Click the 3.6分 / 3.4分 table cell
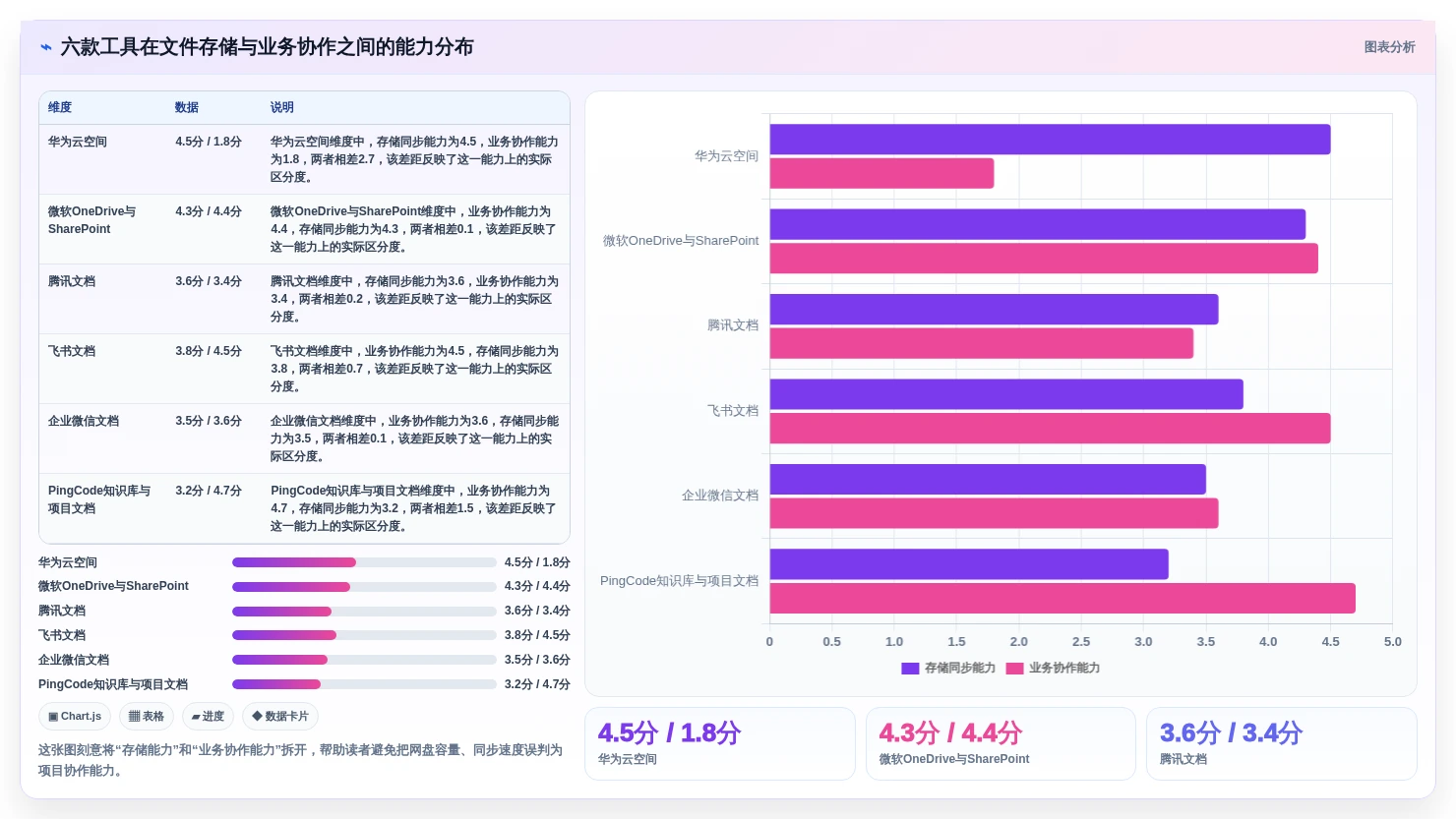The height and width of the screenshot is (819, 1456). click(x=209, y=281)
